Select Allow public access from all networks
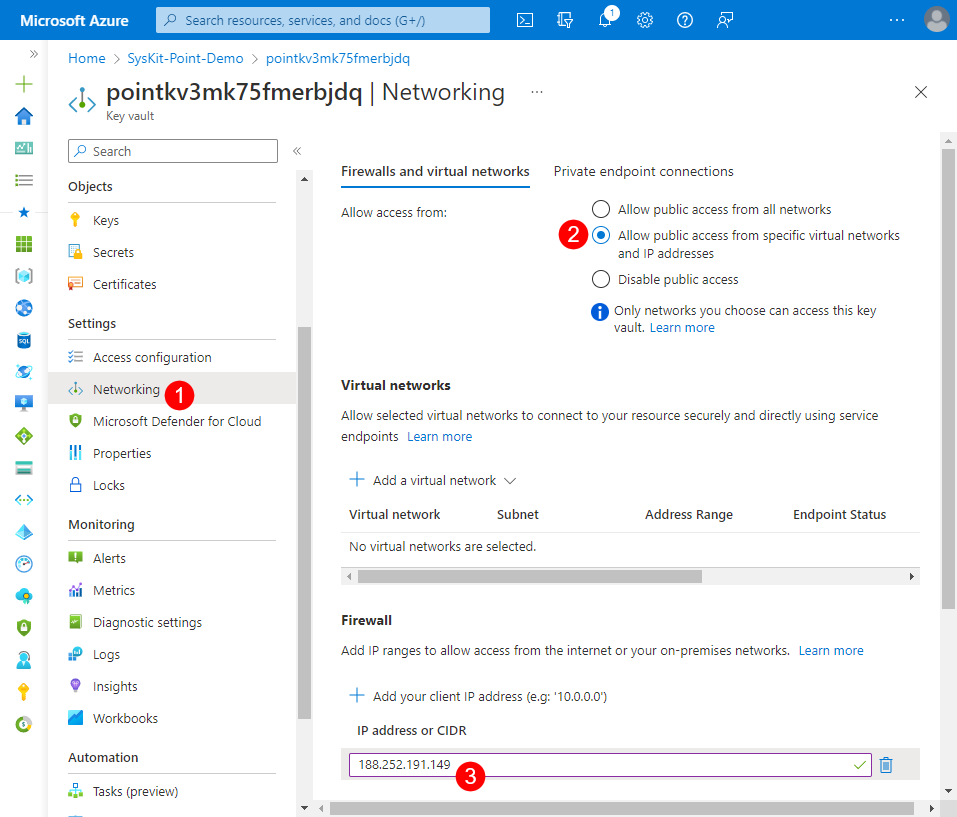This screenshot has height=817, width=957. (x=600, y=209)
